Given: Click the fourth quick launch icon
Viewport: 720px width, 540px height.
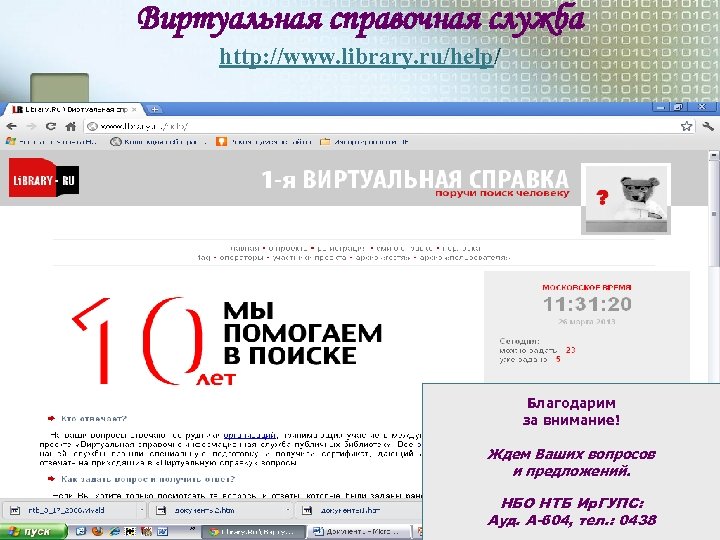Looking at the screenshot, I should coord(130,532).
